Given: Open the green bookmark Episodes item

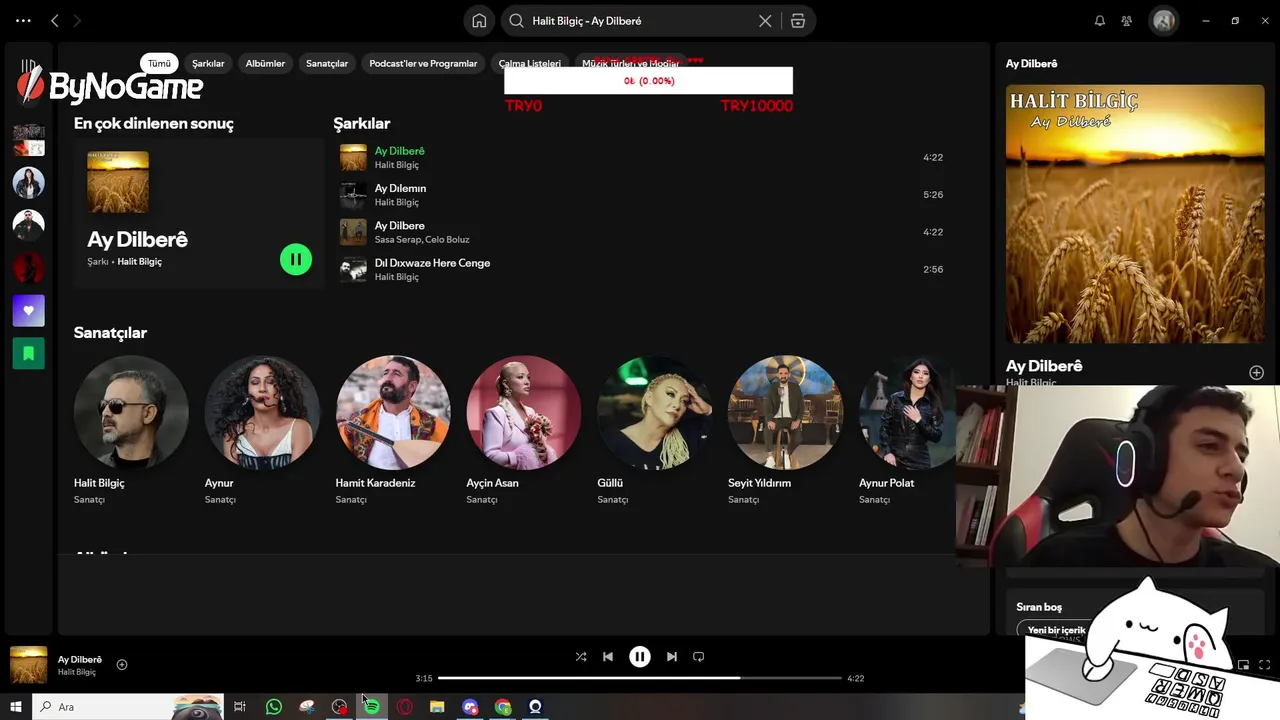Looking at the screenshot, I should [28, 354].
